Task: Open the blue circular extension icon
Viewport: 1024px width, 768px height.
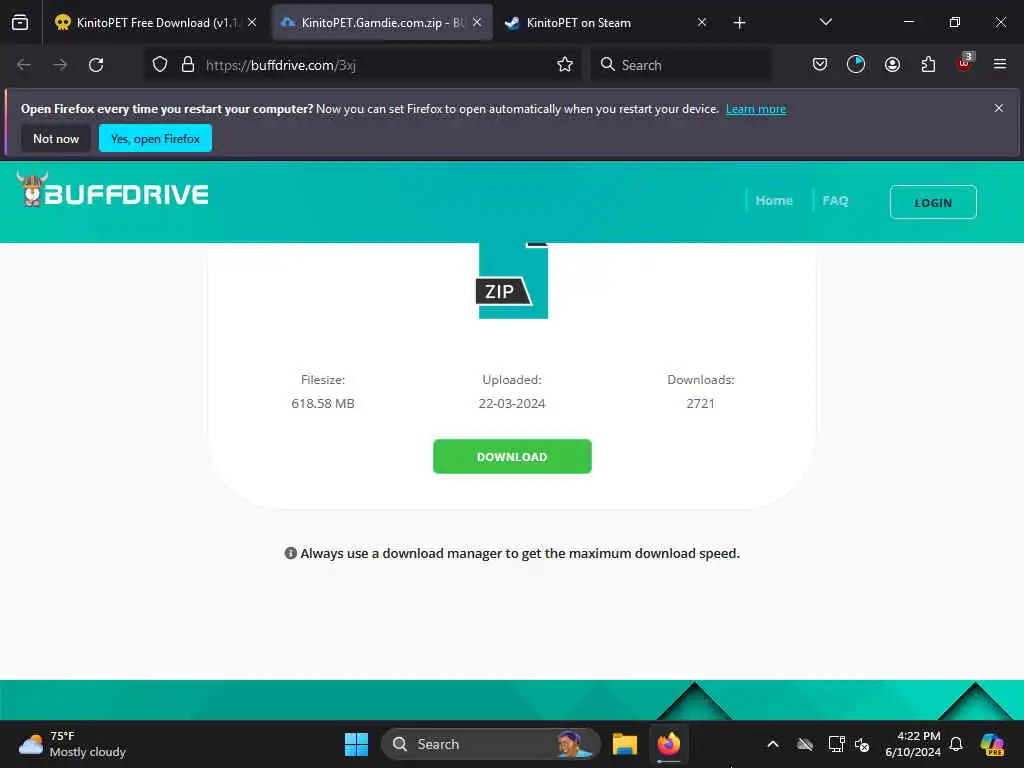Action: [x=856, y=65]
